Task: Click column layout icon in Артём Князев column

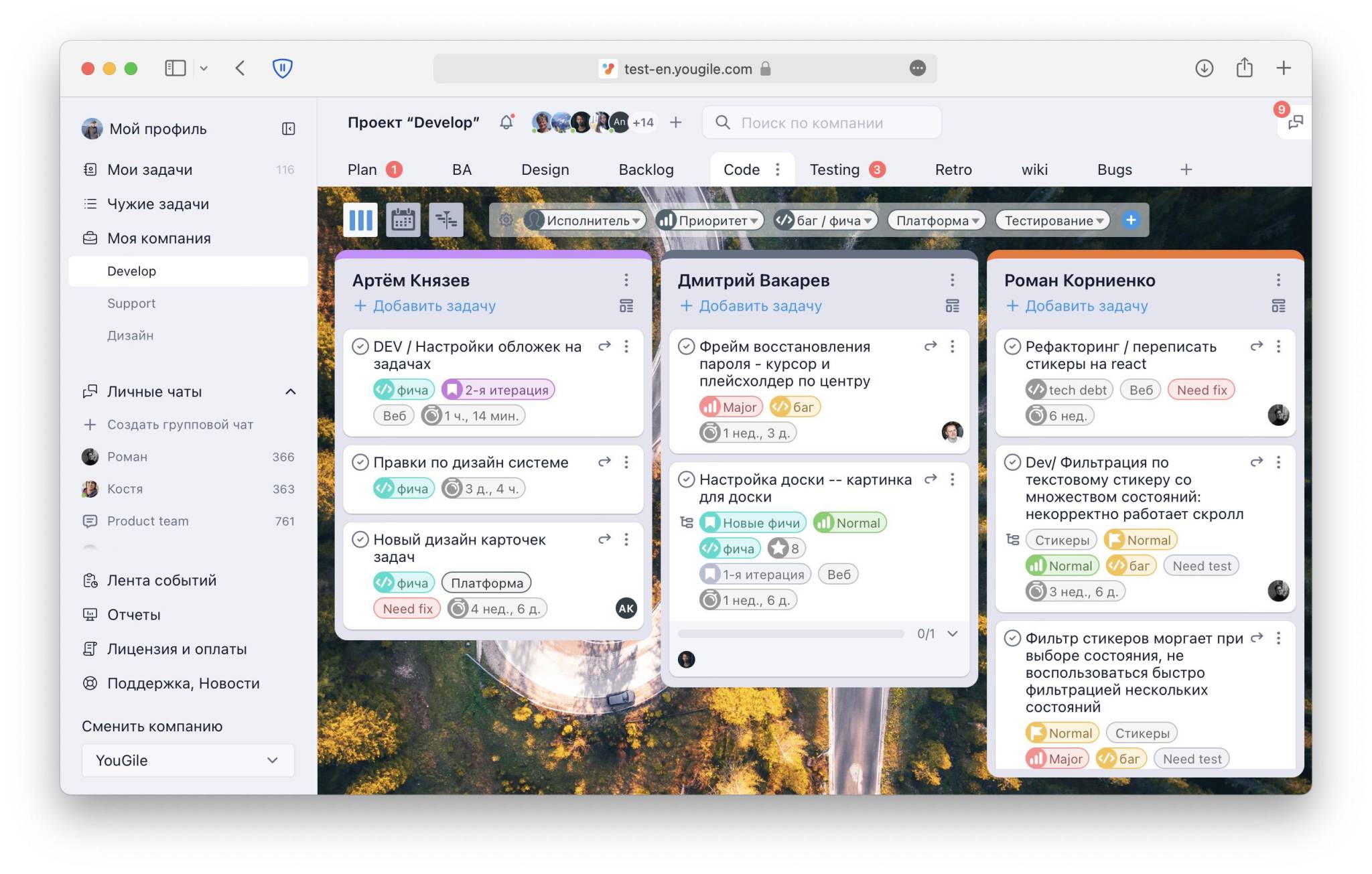Action: [626, 306]
